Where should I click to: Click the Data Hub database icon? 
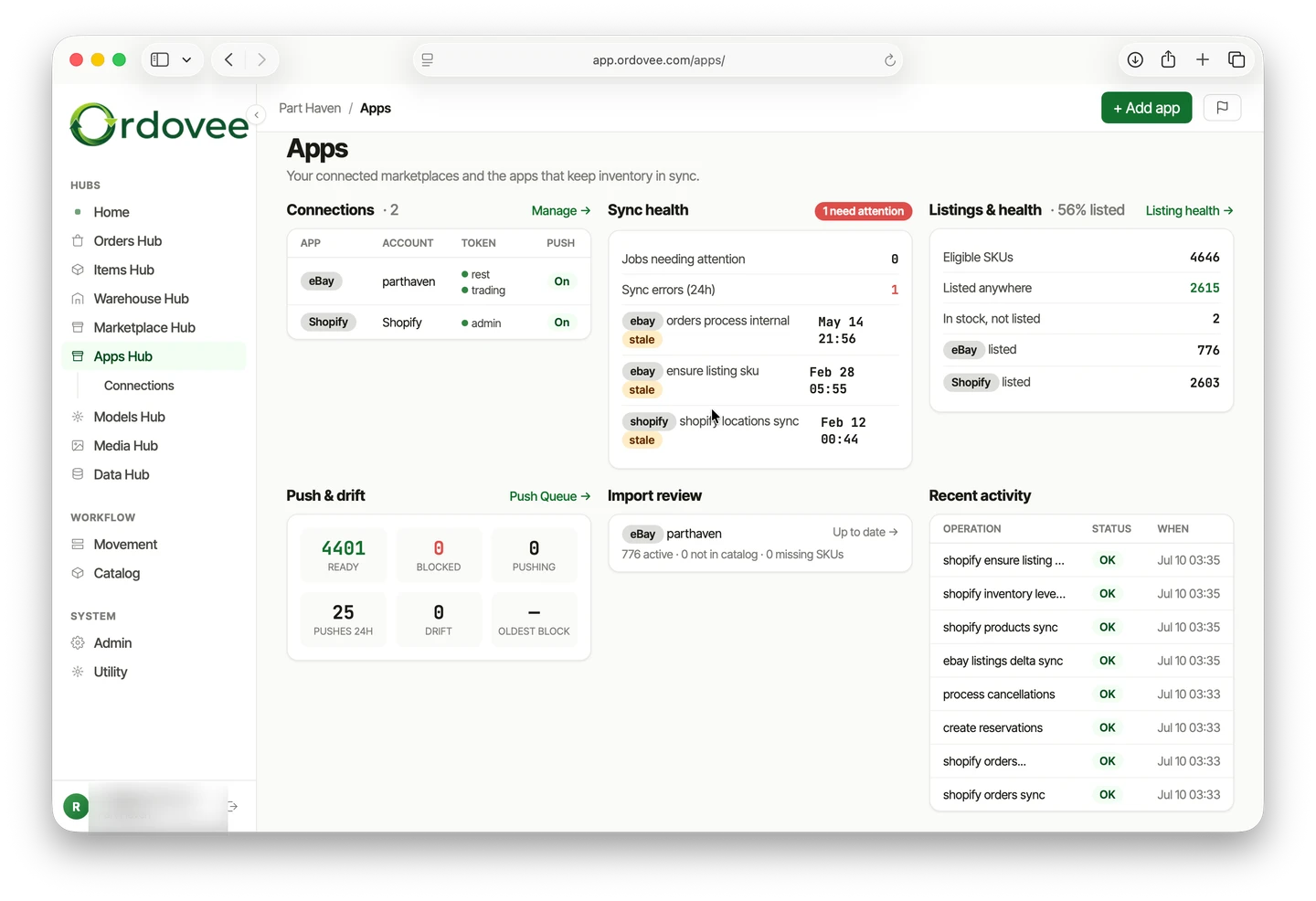78,474
